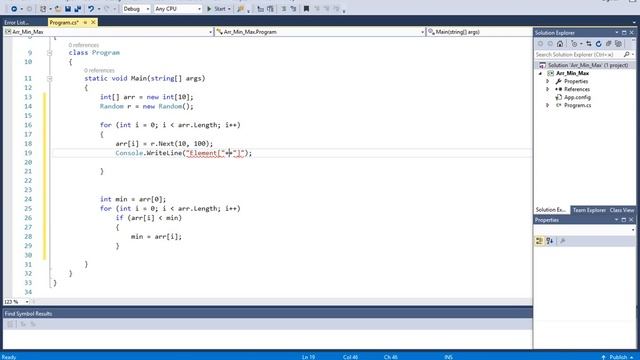
Task: Click Sync with Active Document icon
Action: (589, 44)
